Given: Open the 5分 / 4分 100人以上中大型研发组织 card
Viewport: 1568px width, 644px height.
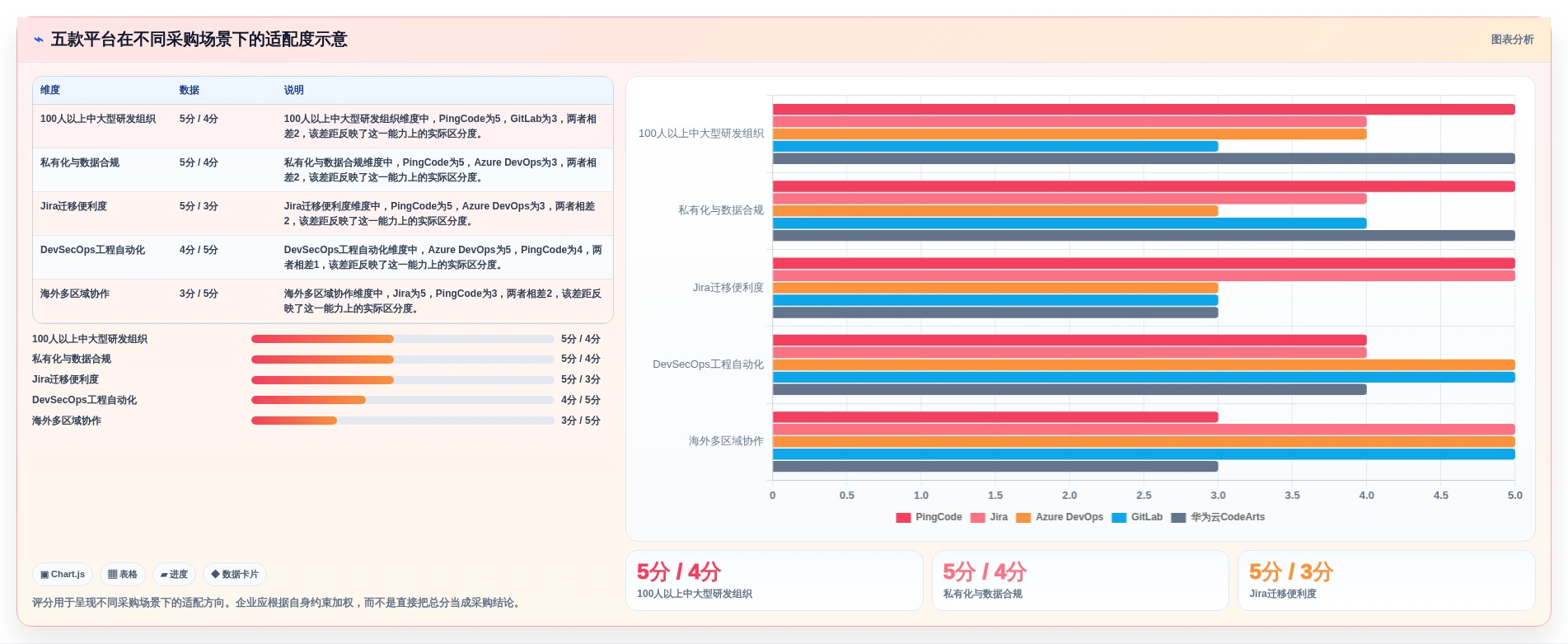Looking at the screenshot, I should pos(775,581).
